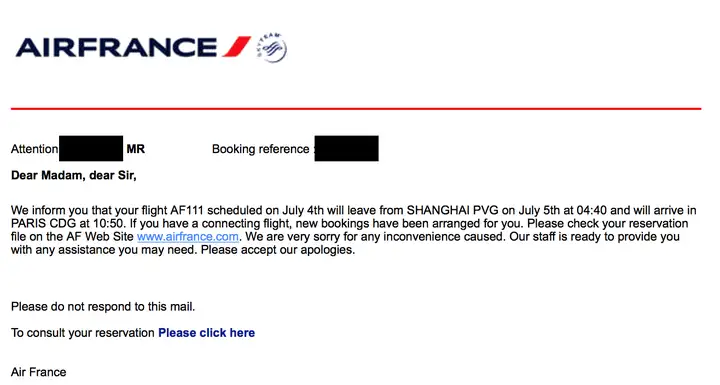
Task: Click the 'Dear Madam, dear Sir,' greeting
Action: pyautogui.click(x=74, y=176)
